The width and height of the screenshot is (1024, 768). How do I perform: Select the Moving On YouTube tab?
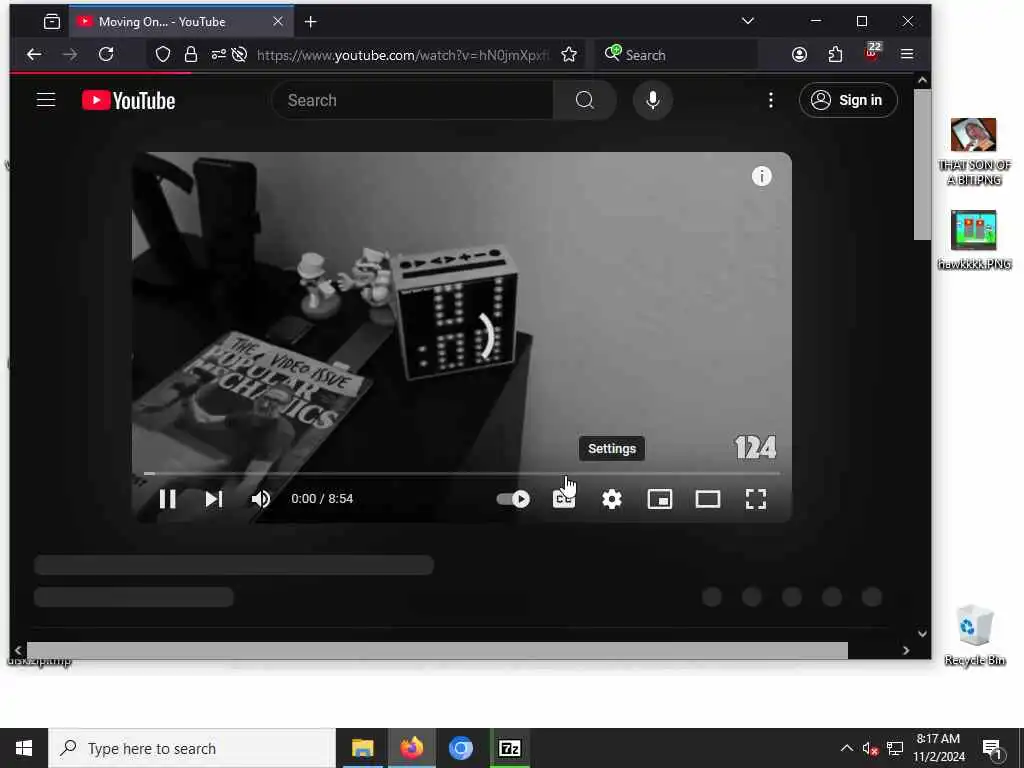coord(181,22)
